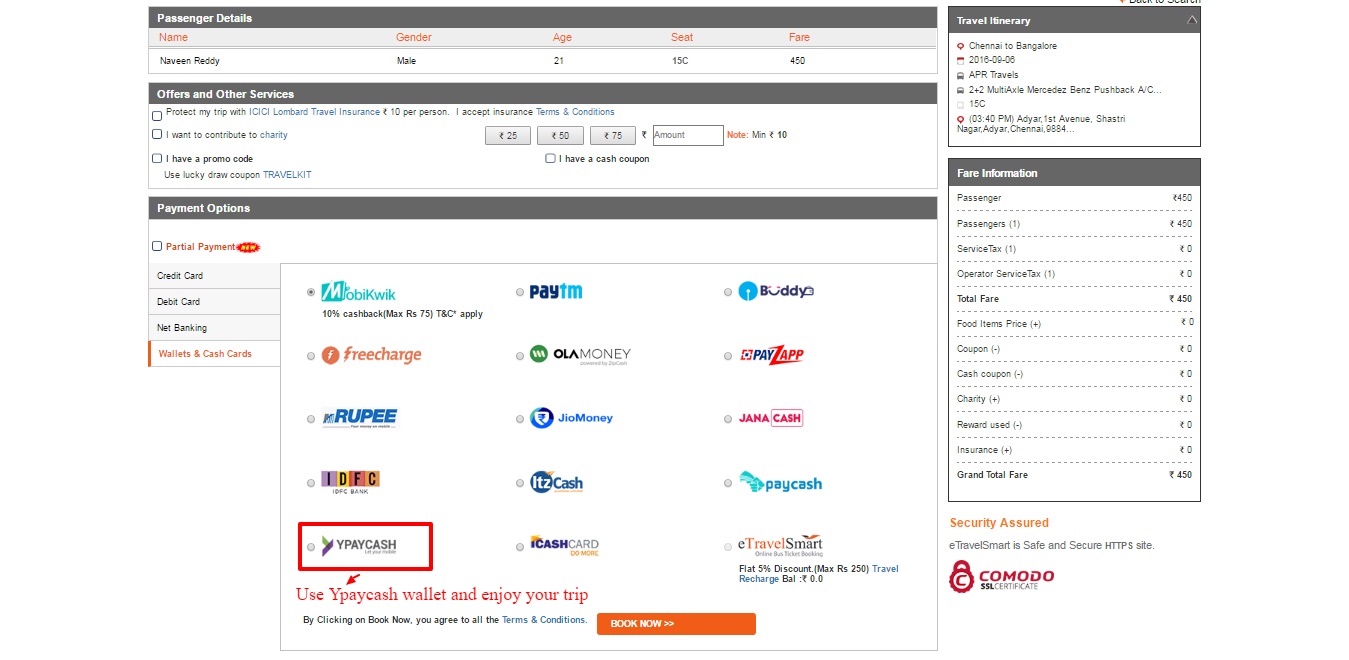Screen dimensions: 1349x660
Task: Tick the ICICI Lombard travel insurance checkbox
Action: [157, 115]
